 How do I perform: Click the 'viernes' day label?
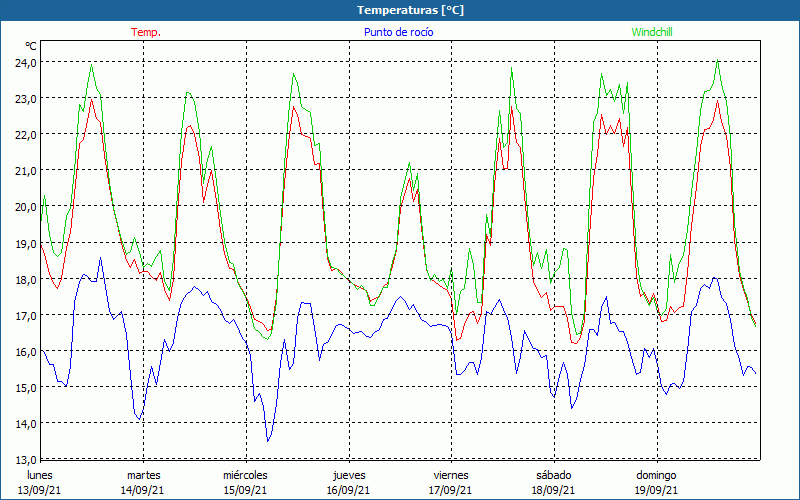click(x=451, y=475)
